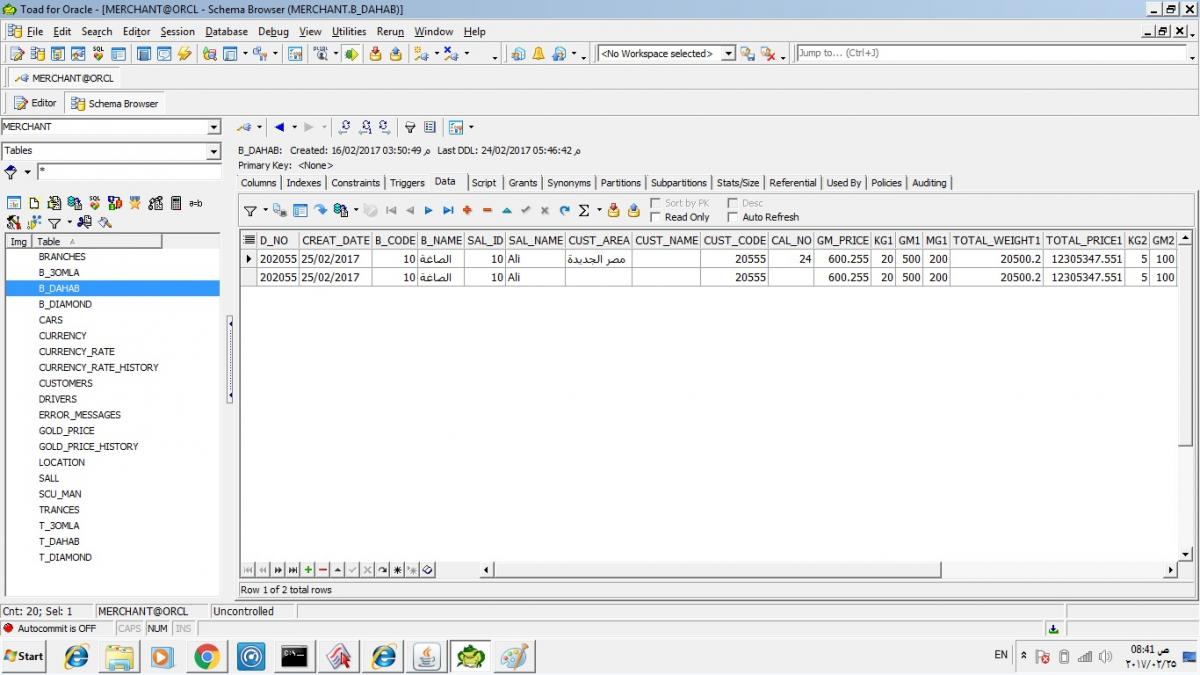Open Google Chrome from the taskbar
This screenshot has width=1200, height=675.
[x=207, y=657]
